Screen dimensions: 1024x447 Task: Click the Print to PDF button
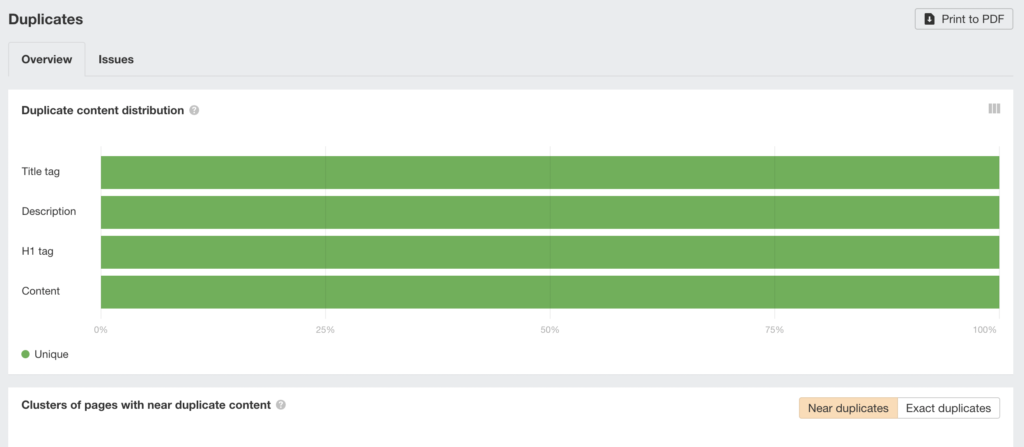[964, 19]
